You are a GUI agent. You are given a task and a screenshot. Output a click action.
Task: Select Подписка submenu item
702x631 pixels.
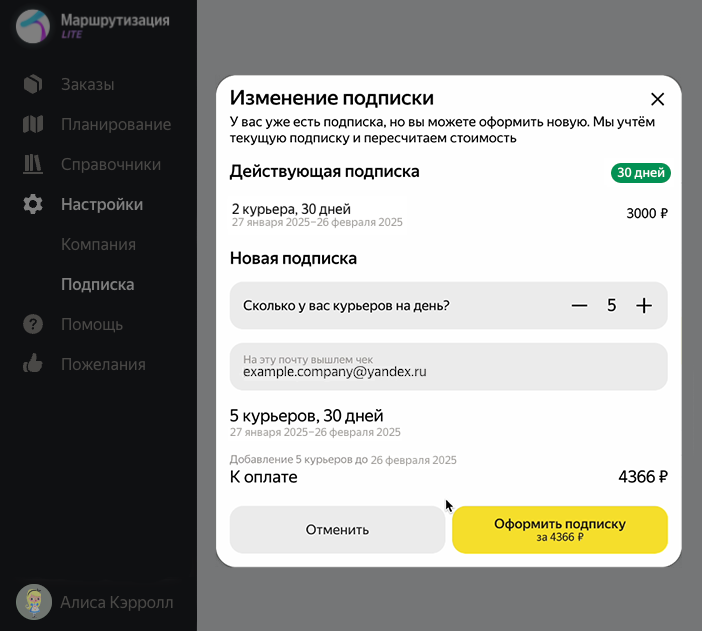click(x=97, y=284)
